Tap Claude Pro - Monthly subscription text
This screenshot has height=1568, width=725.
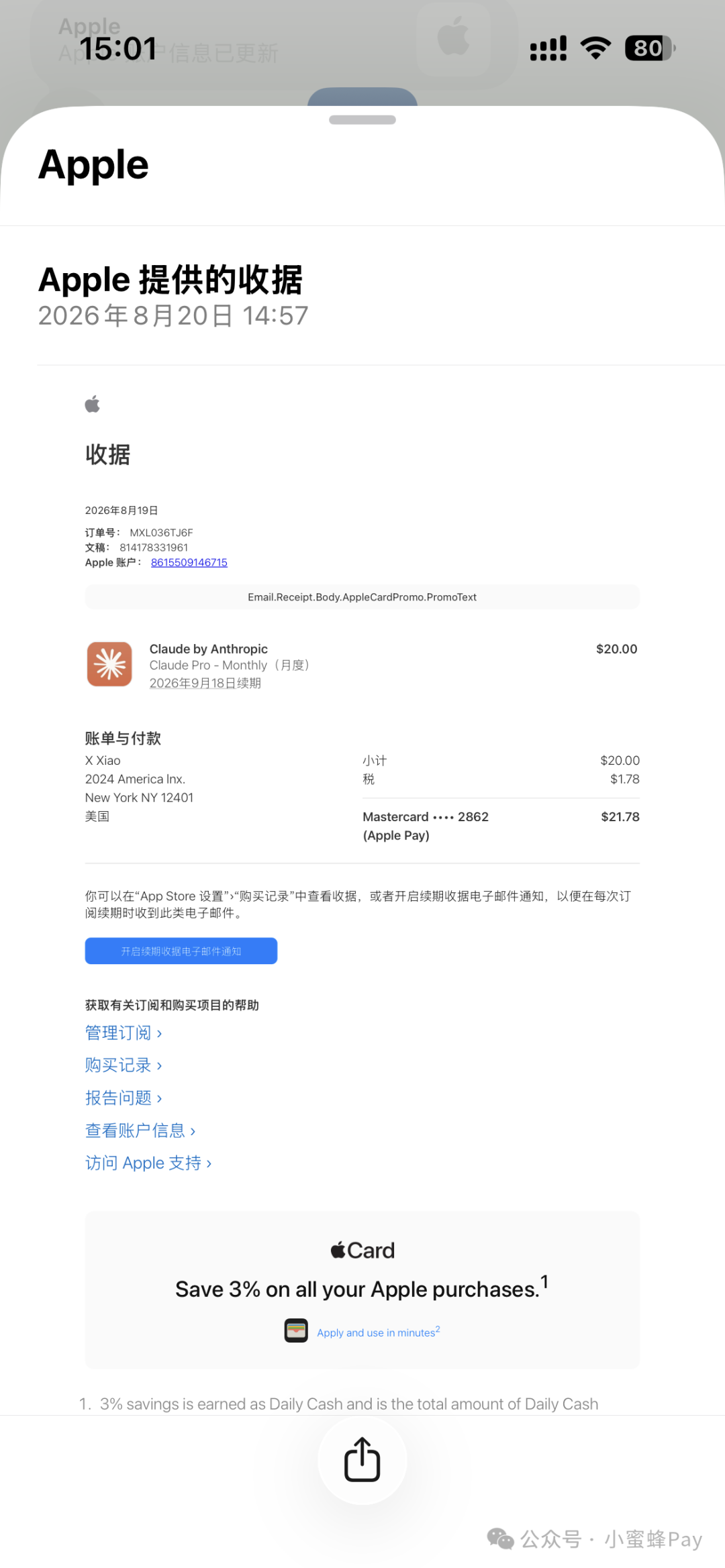[x=229, y=665]
